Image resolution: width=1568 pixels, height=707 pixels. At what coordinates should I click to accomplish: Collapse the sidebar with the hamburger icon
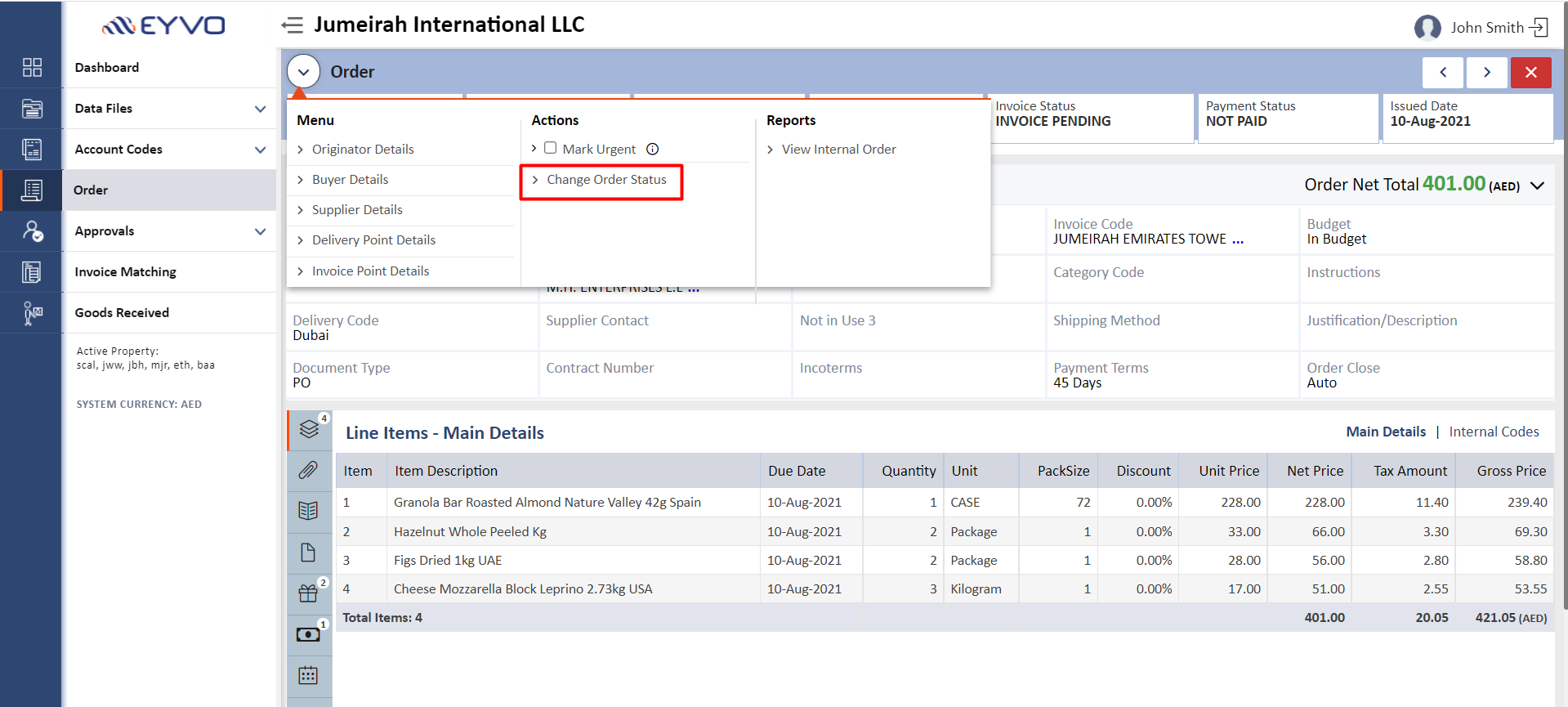292,25
